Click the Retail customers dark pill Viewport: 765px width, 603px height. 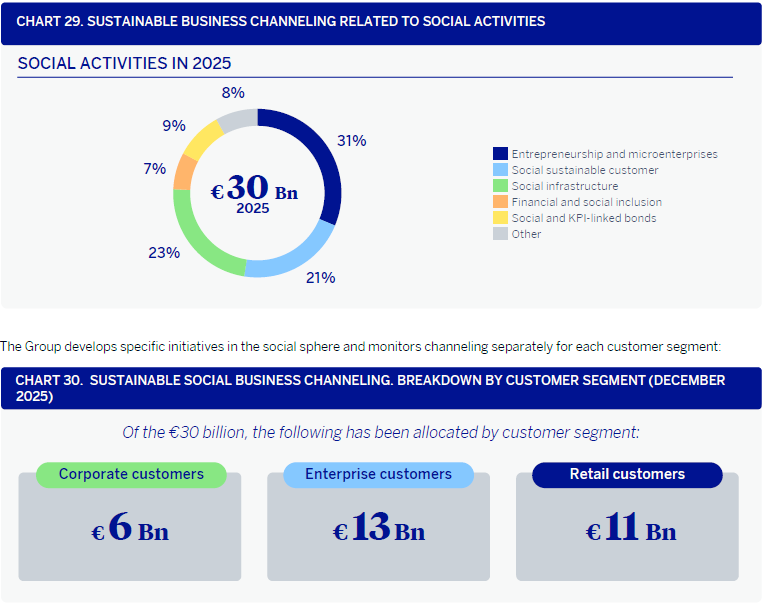click(627, 475)
